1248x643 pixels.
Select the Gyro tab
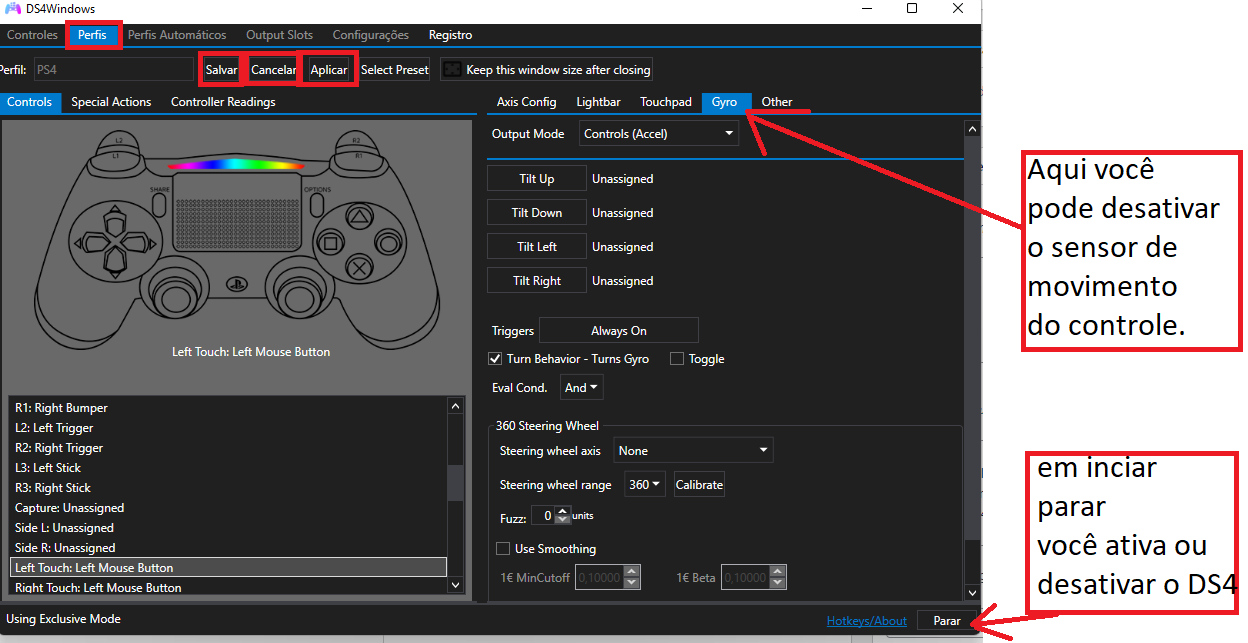click(725, 102)
